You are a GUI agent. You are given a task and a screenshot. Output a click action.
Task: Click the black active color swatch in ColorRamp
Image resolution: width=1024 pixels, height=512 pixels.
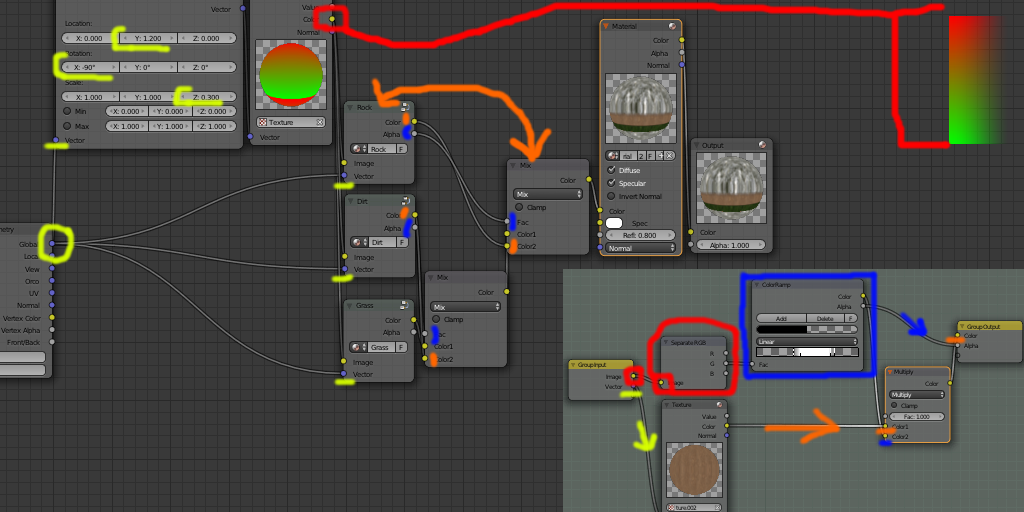[x=781, y=330]
